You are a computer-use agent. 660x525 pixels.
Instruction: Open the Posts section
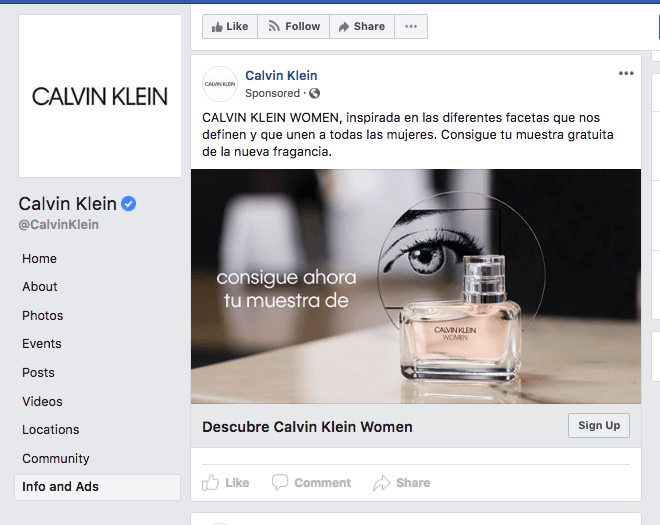(x=38, y=373)
